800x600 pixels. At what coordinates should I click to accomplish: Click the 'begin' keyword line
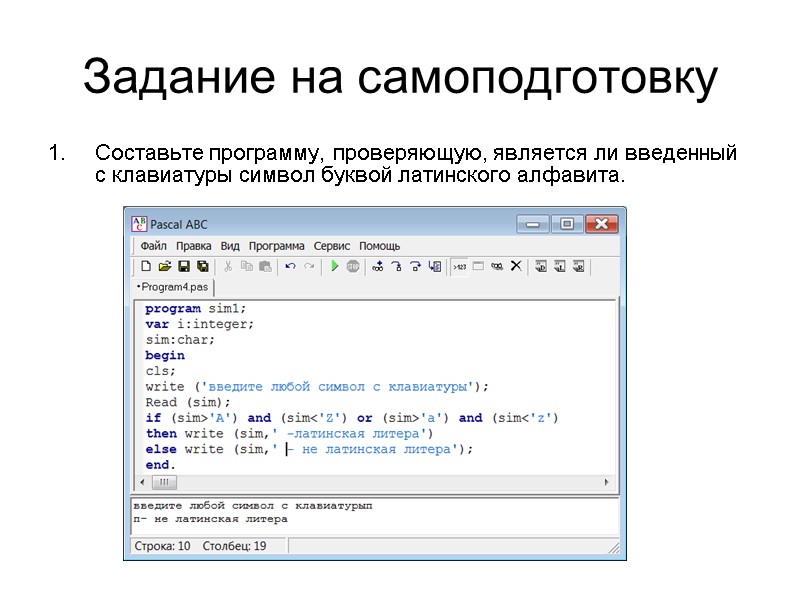165,356
